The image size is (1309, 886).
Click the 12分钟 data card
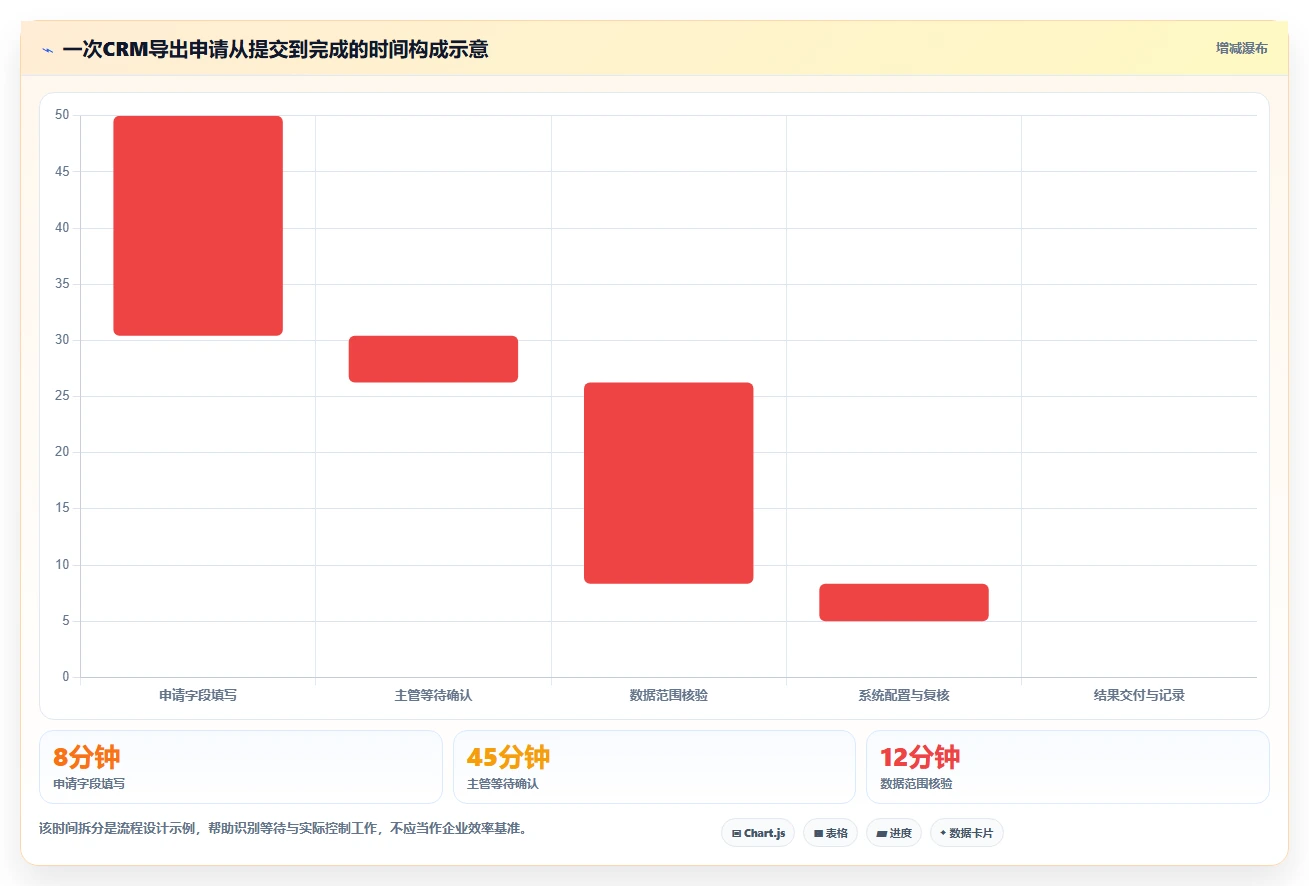click(1067, 767)
